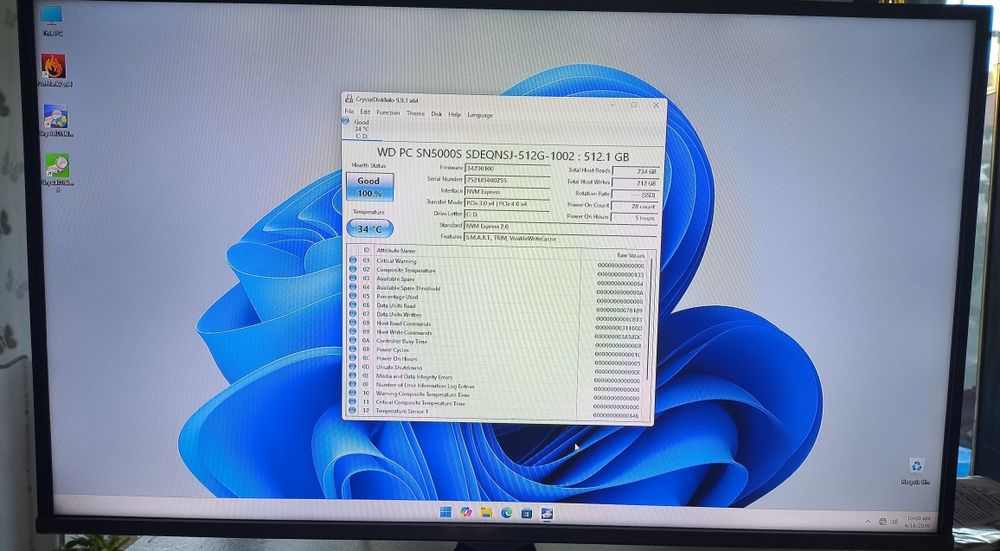This screenshot has width=1000, height=551.
Task: Click the Interface NVM Express field
Action: 507,192
